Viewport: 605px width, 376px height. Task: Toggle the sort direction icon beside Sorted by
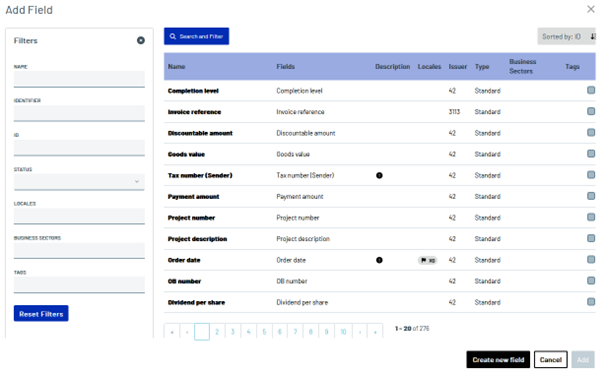(x=593, y=37)
